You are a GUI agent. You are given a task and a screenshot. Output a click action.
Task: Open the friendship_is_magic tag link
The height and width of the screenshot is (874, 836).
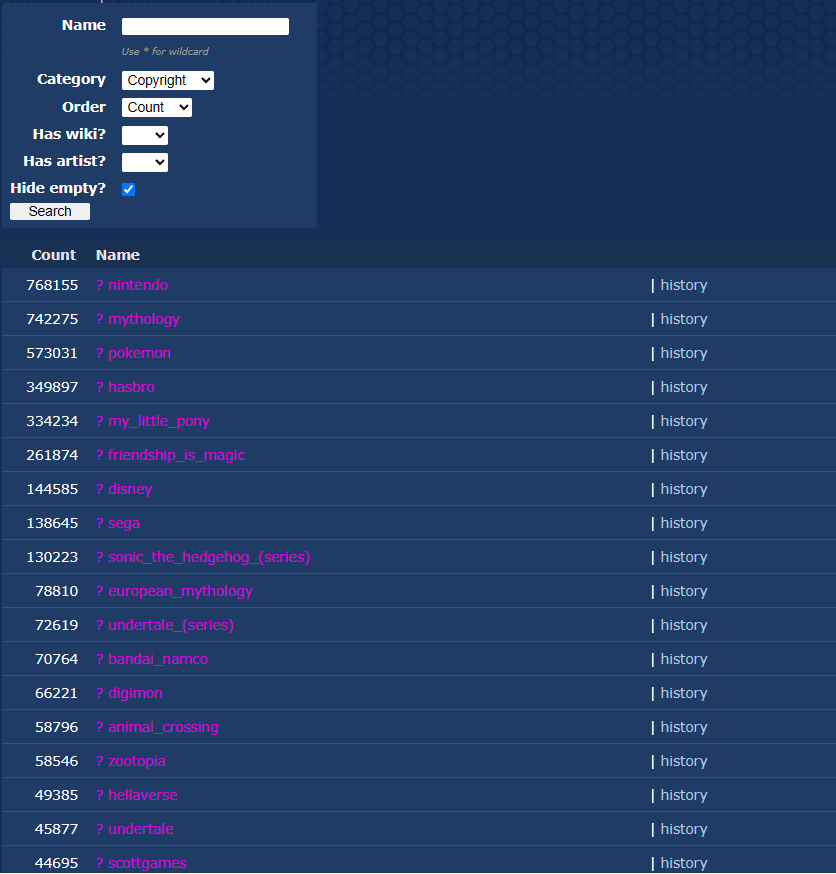click(x=176, y=455)
